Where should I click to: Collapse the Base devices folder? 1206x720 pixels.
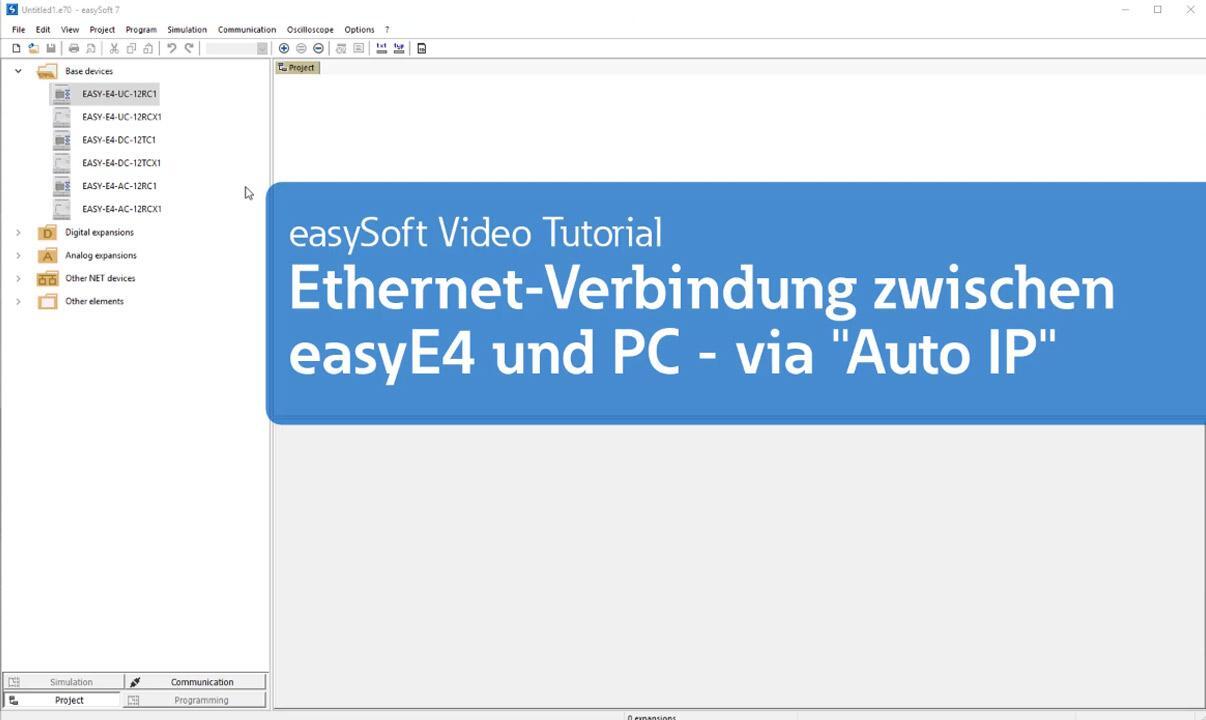coord(18,71)
